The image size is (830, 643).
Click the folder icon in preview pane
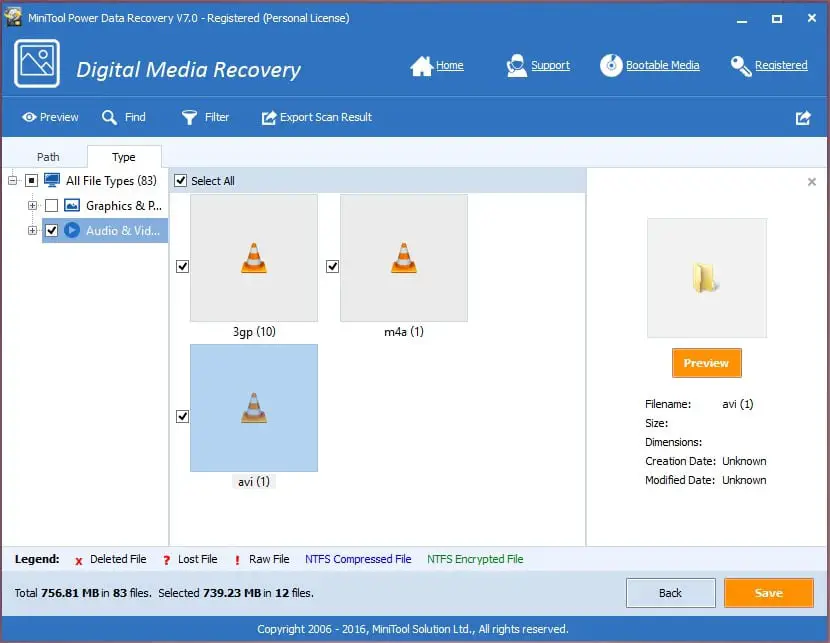[706, 278]
